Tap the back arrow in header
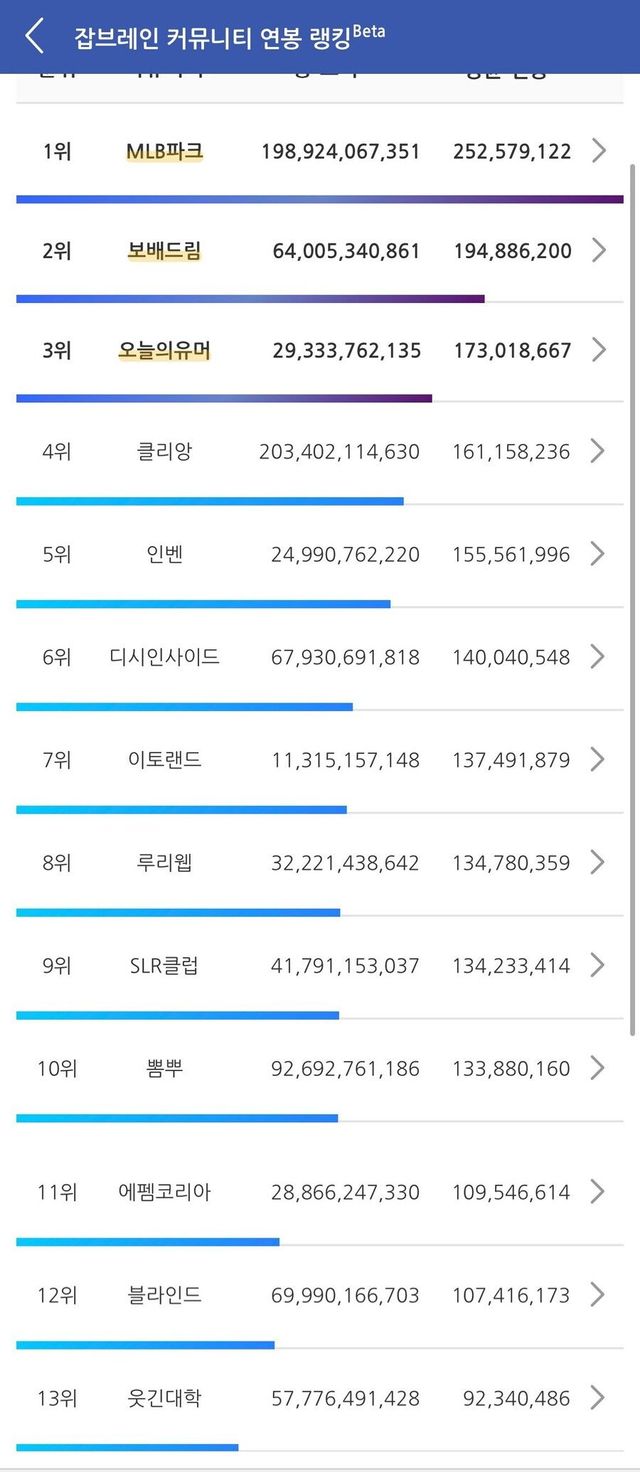Image resolution: width=640 pixels, height=1472 pixels. (x=34, y=36)
